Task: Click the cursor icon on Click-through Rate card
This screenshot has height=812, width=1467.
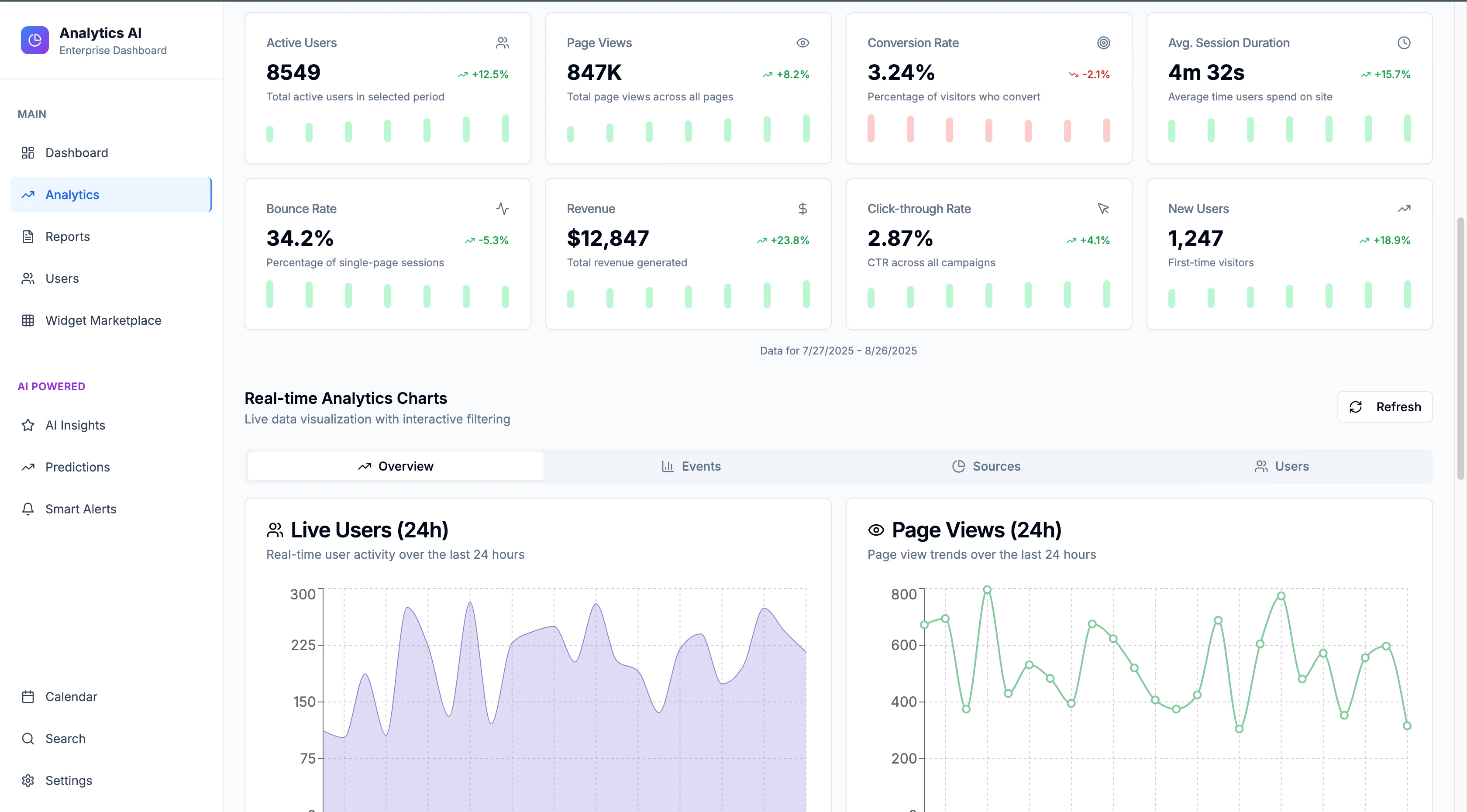Action: (x=1103, y=208)
